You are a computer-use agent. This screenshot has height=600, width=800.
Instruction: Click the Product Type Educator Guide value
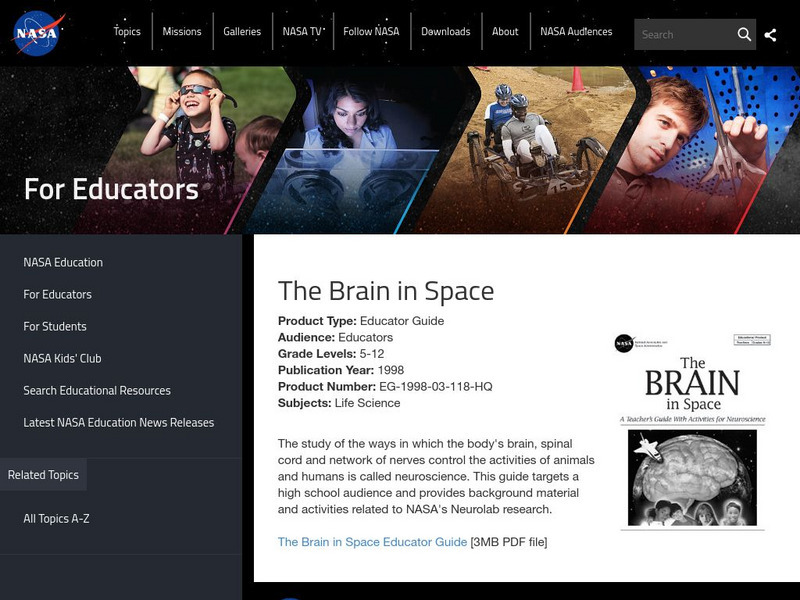pos(402,321)
